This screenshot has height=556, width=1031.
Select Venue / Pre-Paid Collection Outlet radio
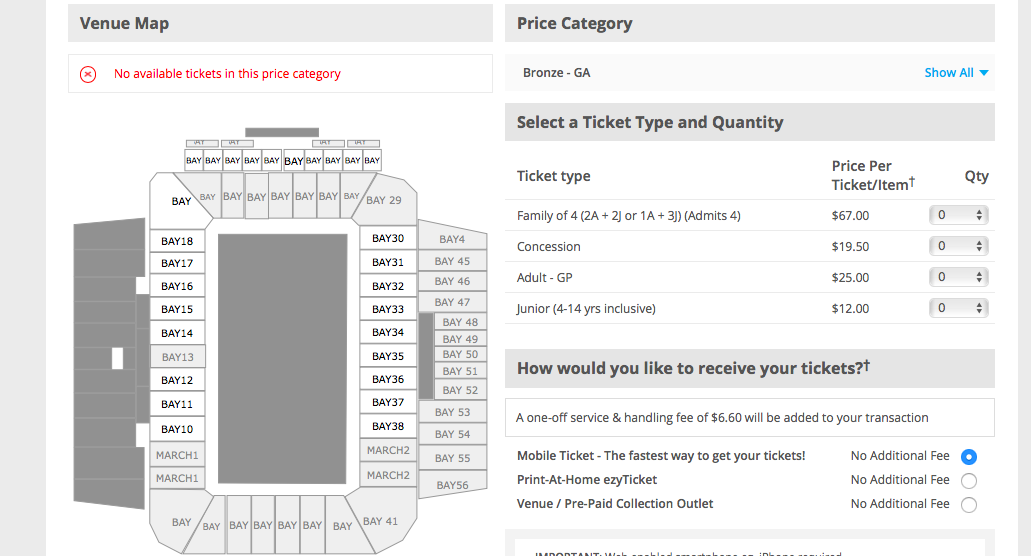(969, 505)
